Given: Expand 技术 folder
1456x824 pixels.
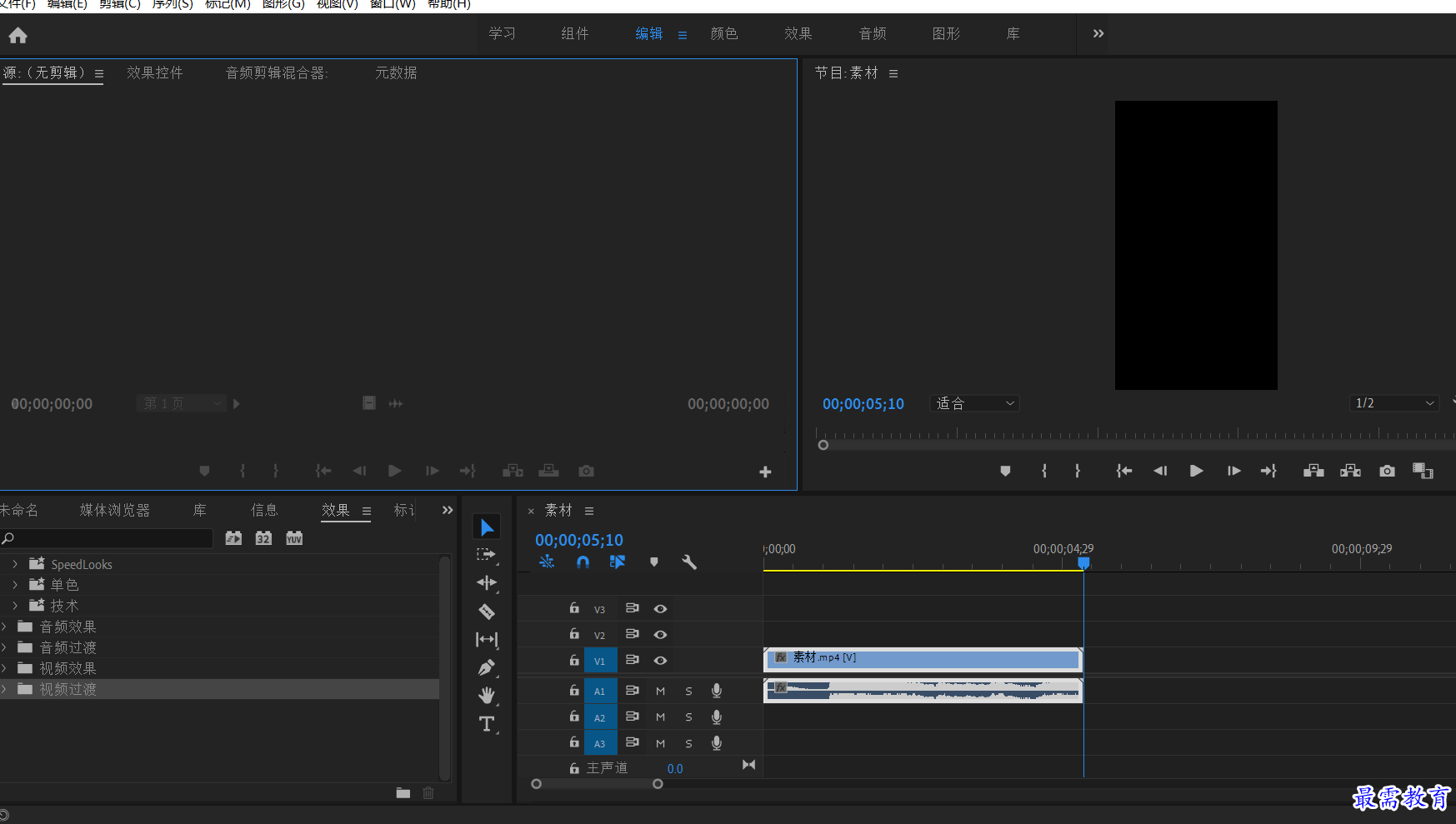Looking at the screenshot, I should 15,606.
